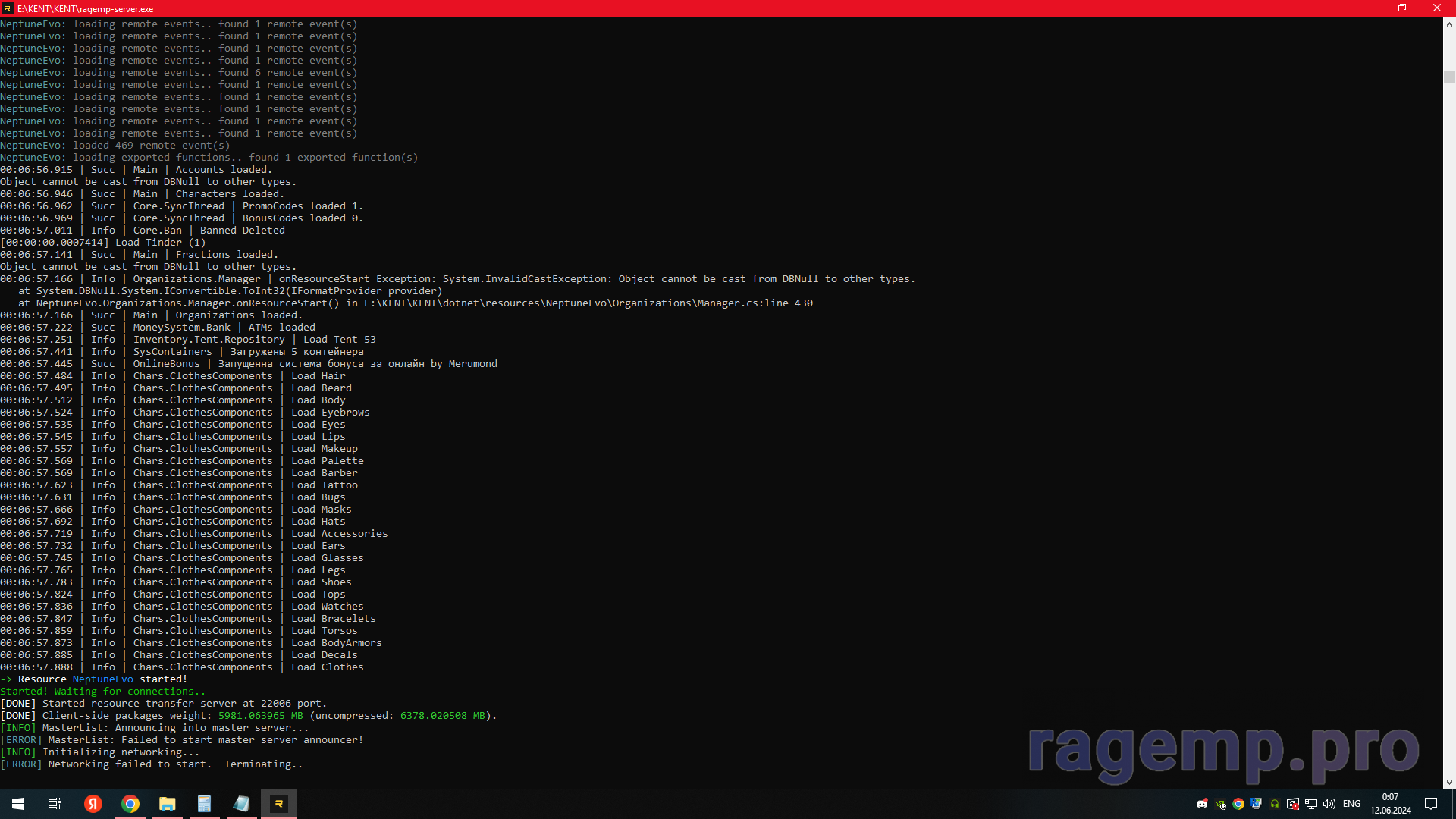Open the NVIDIA tray icon
This screenshot has width=1456, height=819.
pyautogui.click(x=1220, y=804)
